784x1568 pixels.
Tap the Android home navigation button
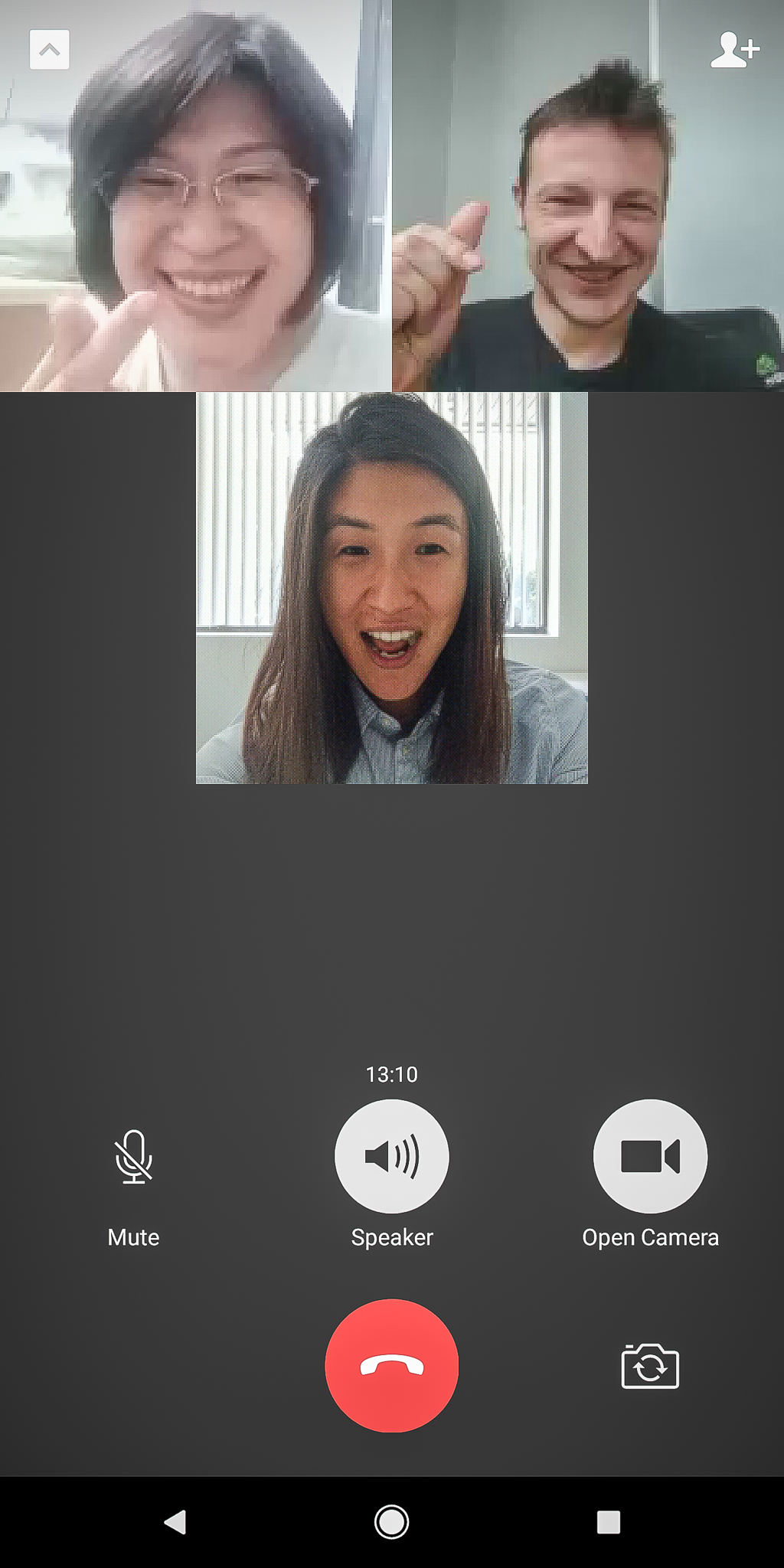coord(392,1522)
